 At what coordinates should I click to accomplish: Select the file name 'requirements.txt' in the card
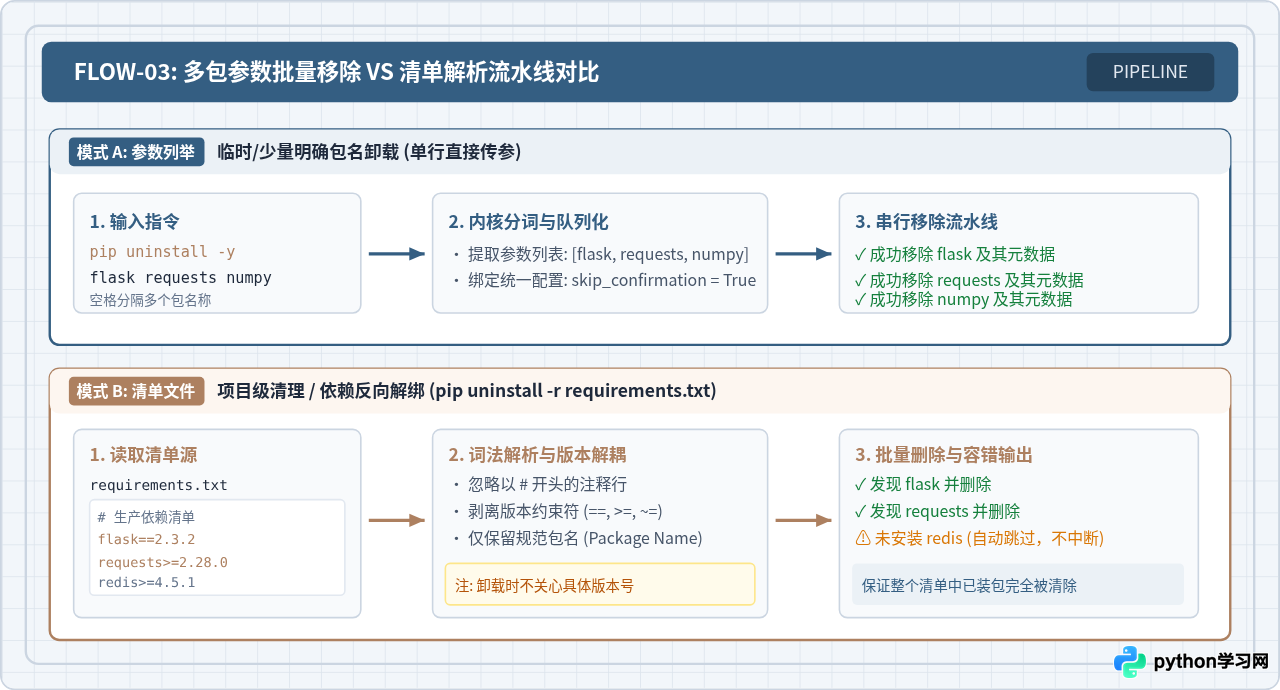159,485
